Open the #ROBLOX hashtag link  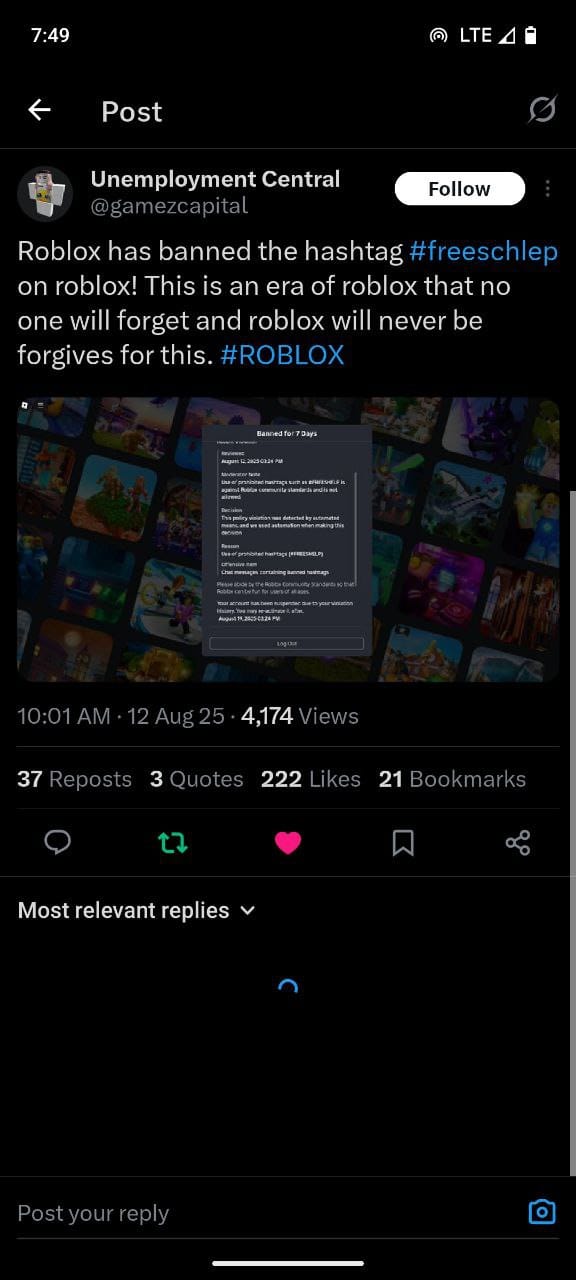point(282,354)
